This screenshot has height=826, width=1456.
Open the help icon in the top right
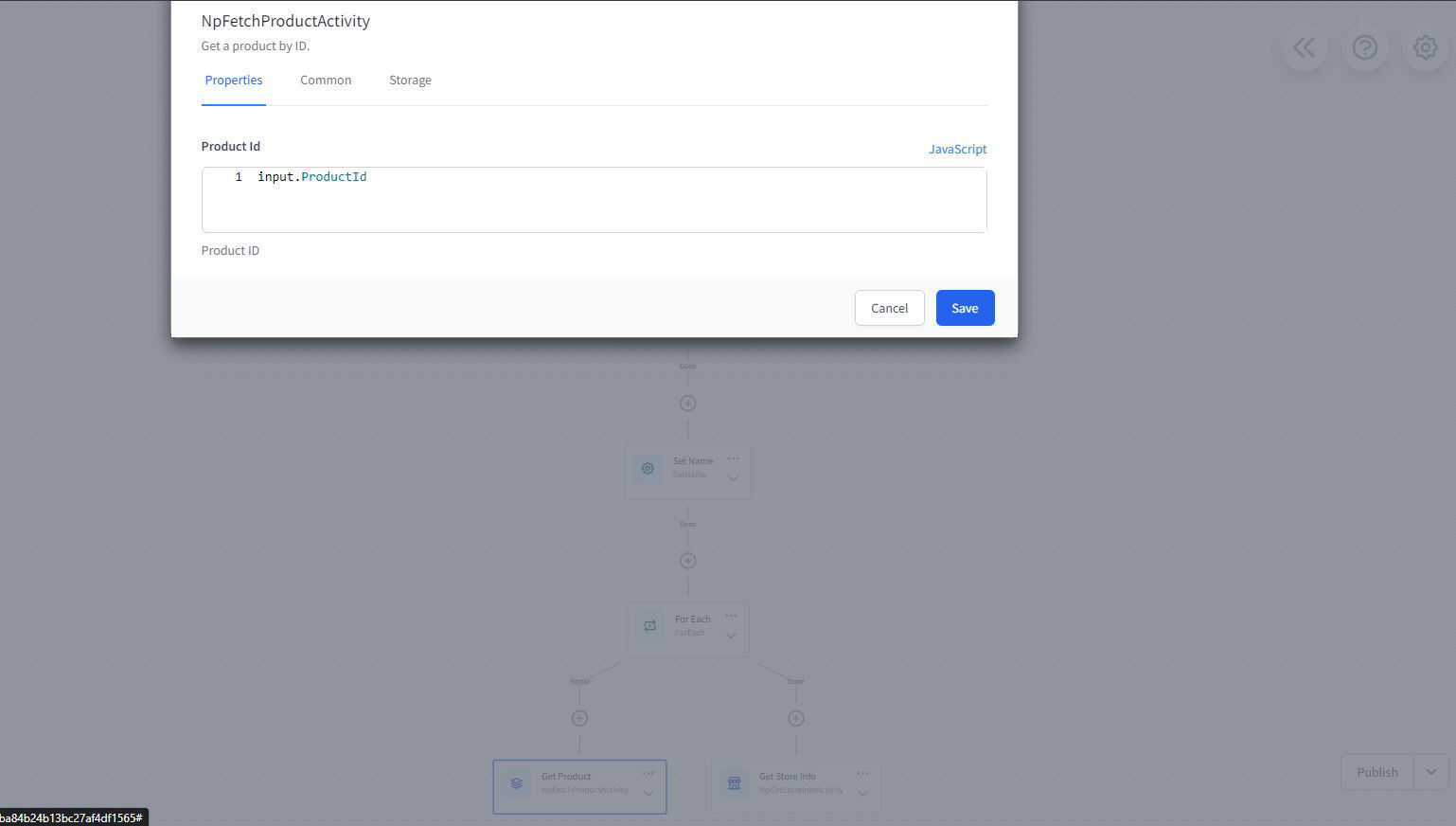pyautogui.click(x=1364, y=46)
